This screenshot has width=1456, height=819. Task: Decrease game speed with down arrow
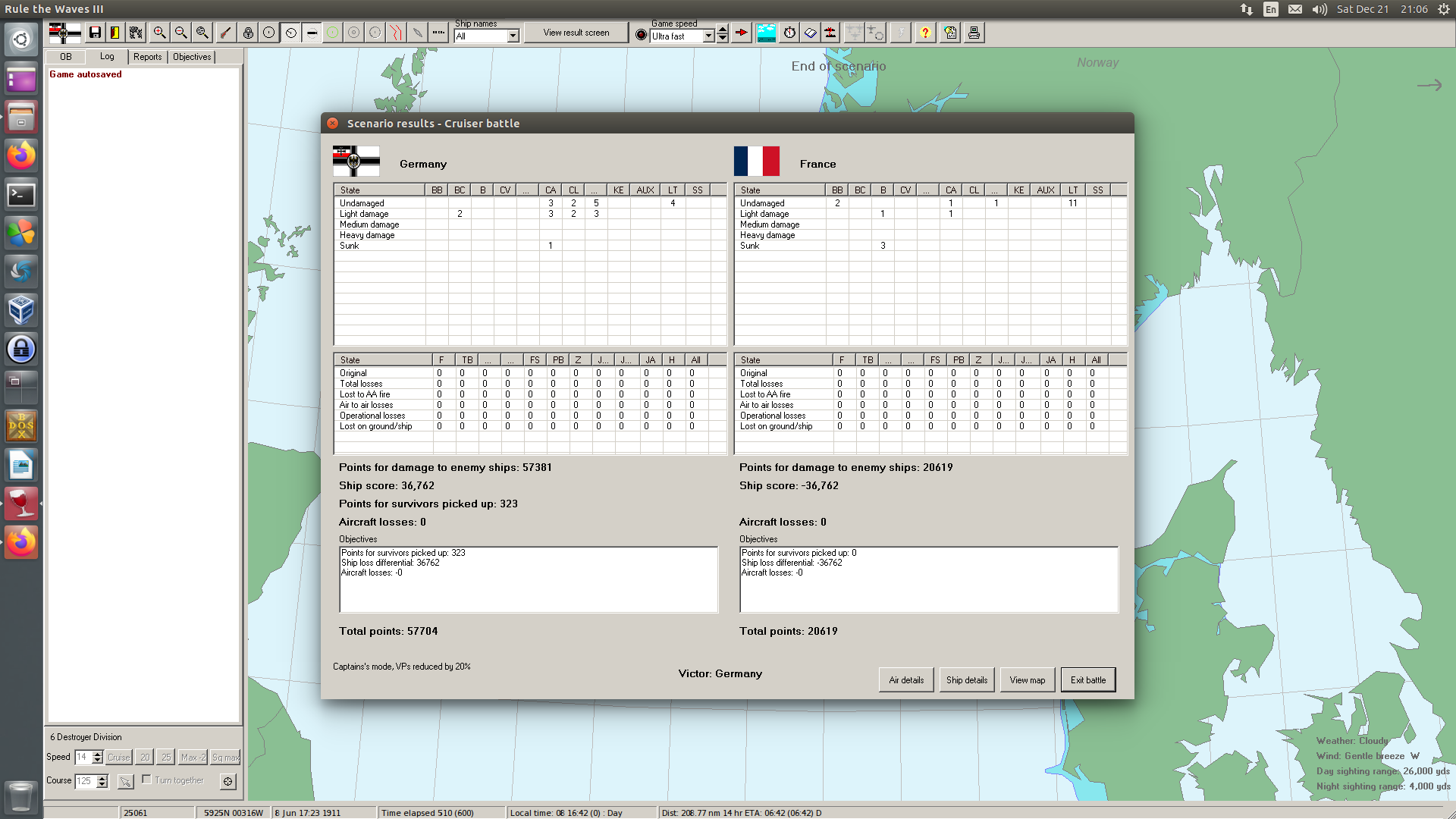[723, 39]
